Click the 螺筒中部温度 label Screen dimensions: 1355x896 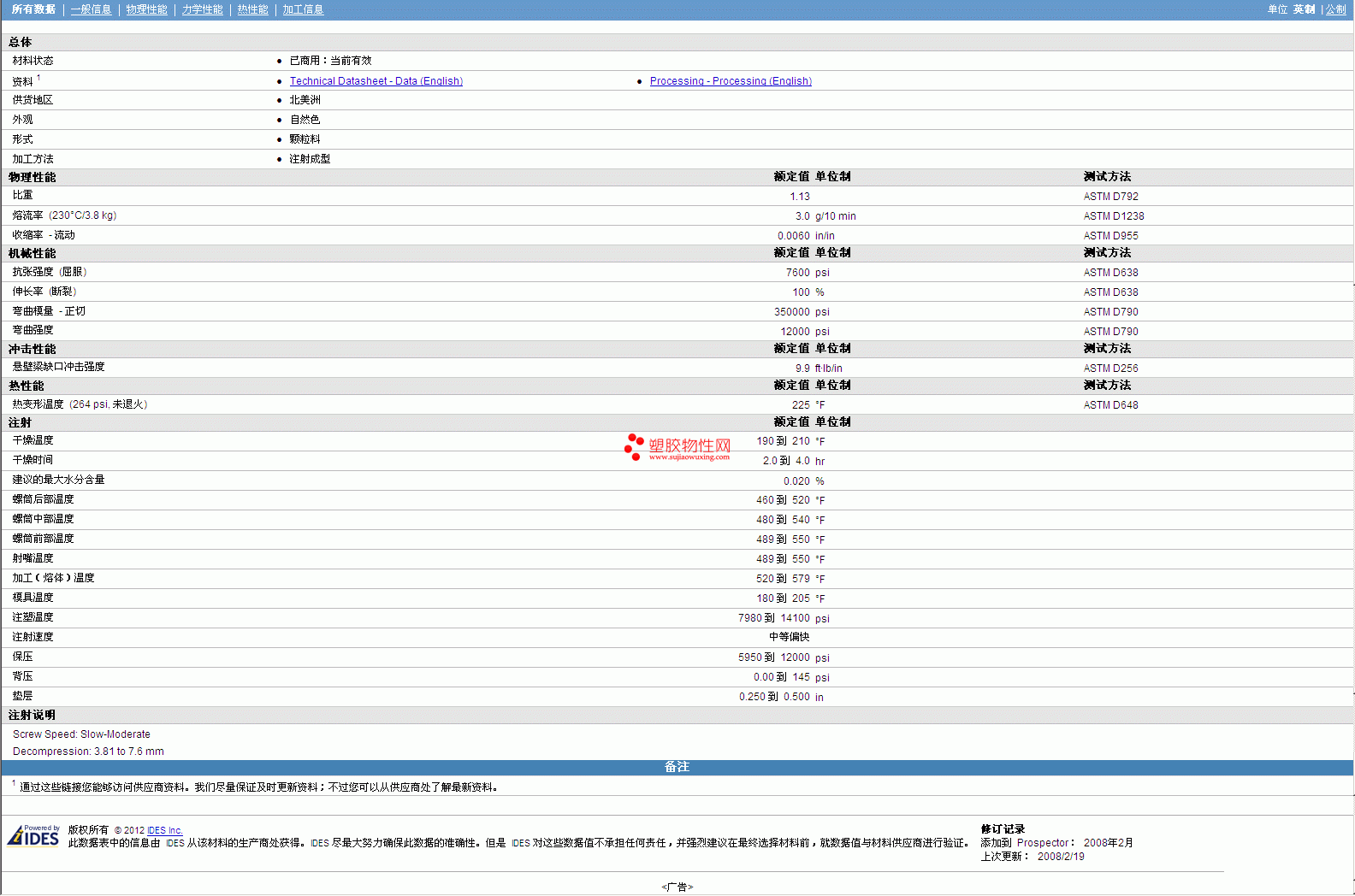pos(43,519)
